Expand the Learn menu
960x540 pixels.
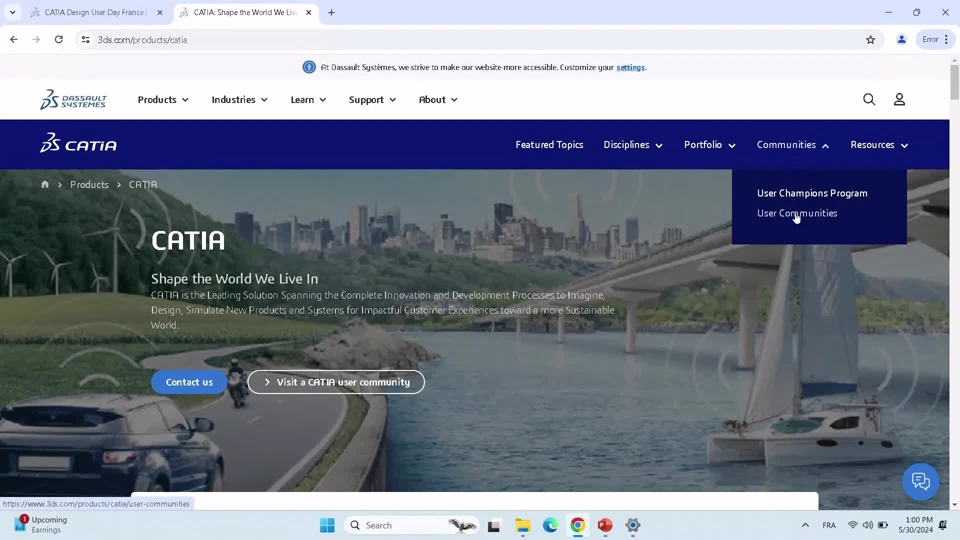[x=308, y=99]
